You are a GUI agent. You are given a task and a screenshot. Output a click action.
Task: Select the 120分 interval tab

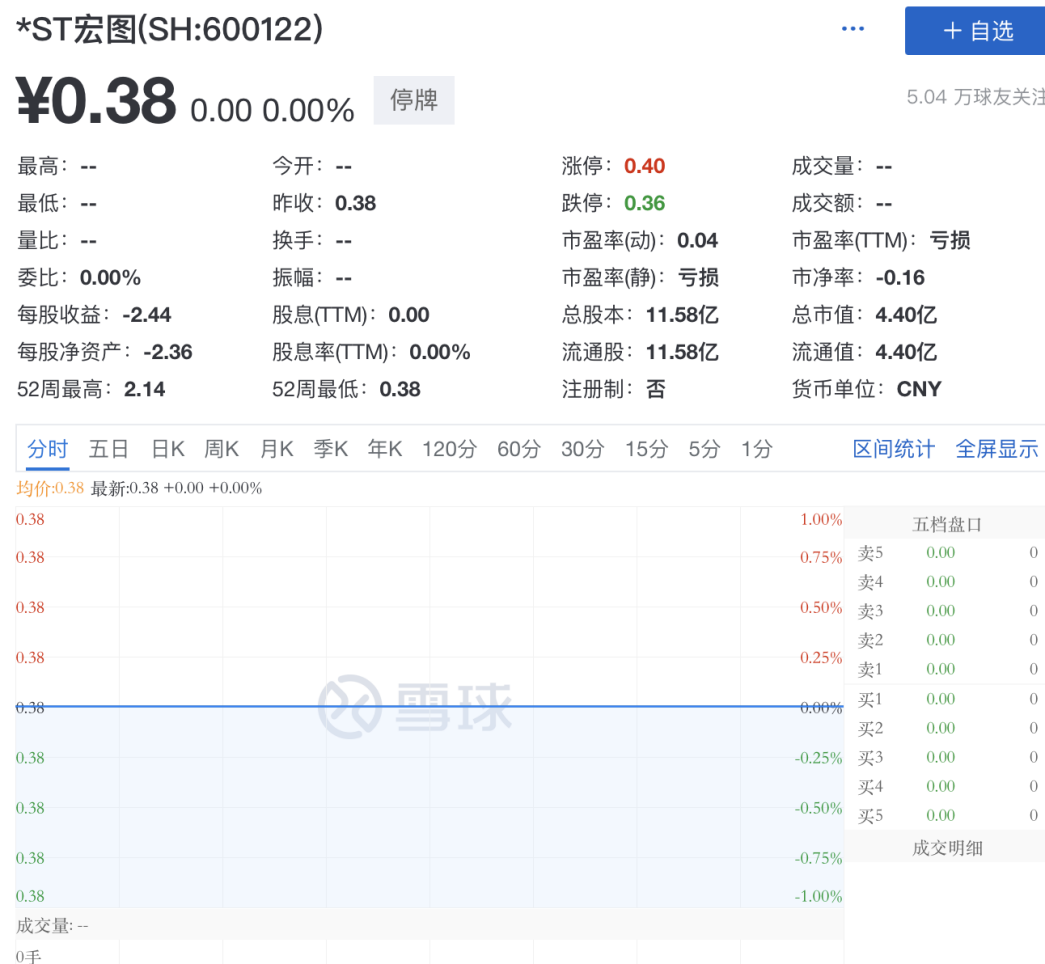pyautogui.click(x=449, y=449)
